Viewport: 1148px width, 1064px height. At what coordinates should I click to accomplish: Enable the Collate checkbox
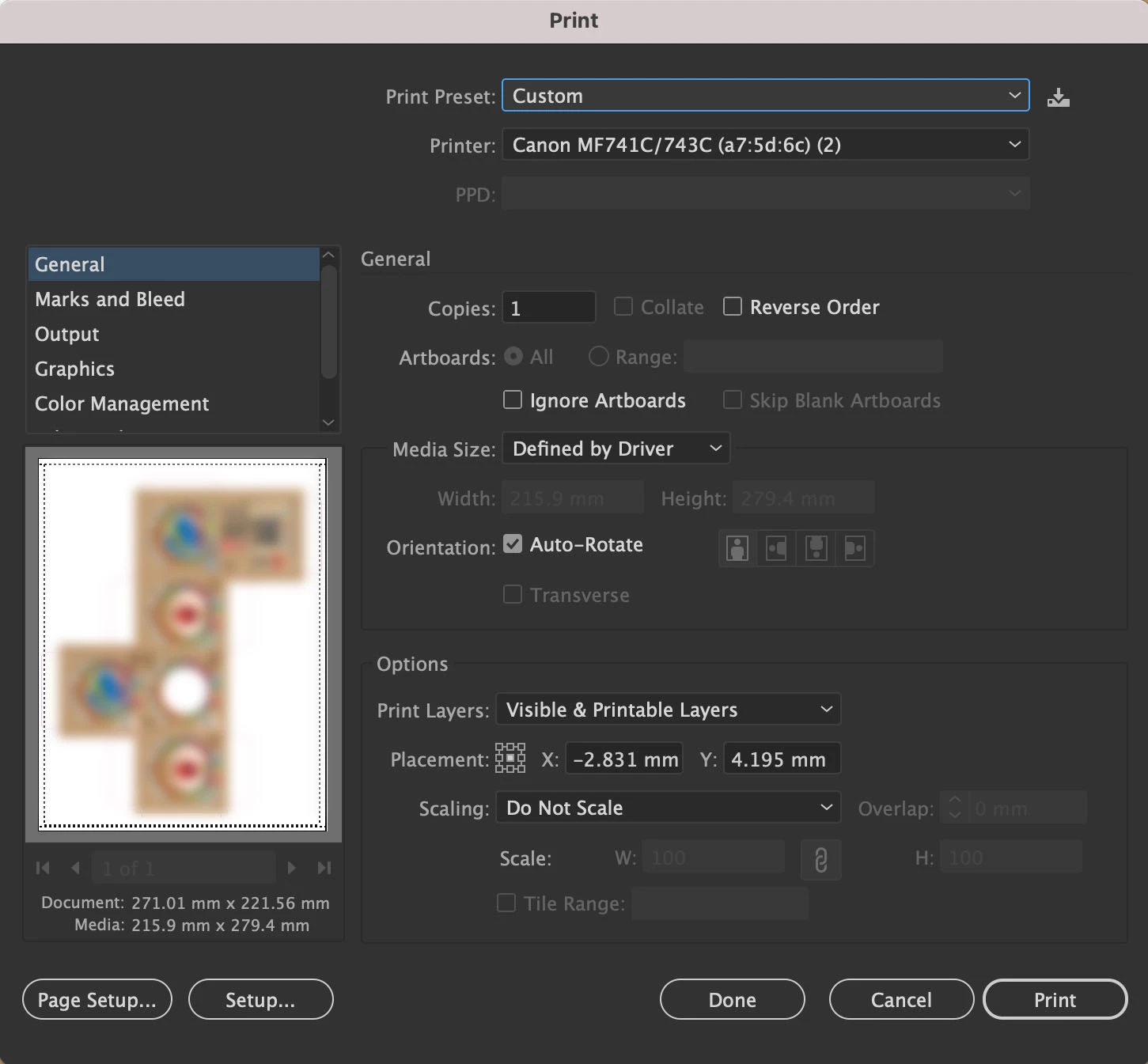tap(623, 306)
